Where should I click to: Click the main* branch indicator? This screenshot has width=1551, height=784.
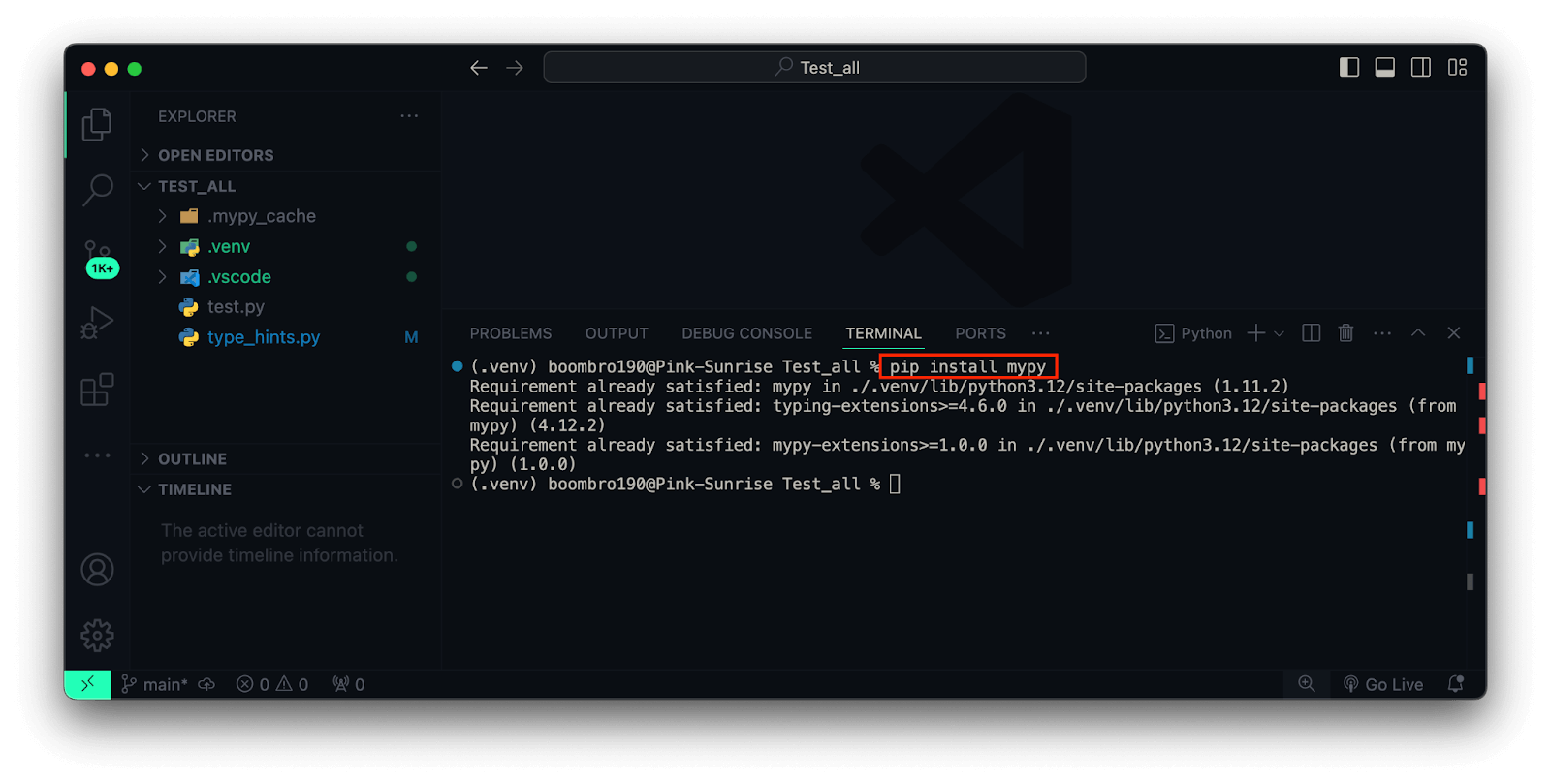click(x=155, y=684)
